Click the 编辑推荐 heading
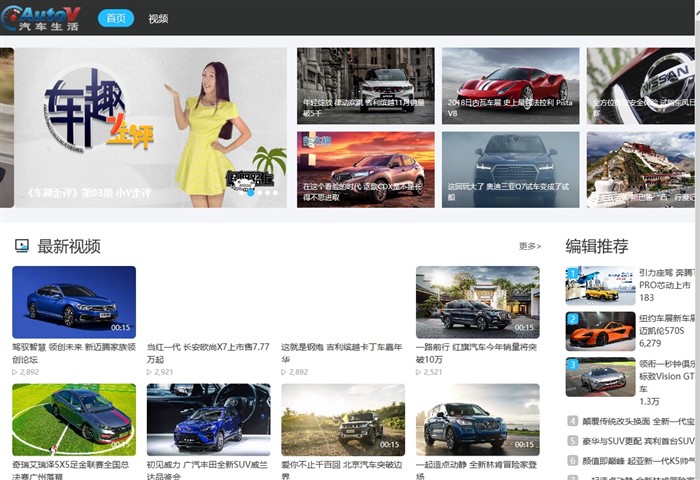700x480 pixels. [597, 246]
